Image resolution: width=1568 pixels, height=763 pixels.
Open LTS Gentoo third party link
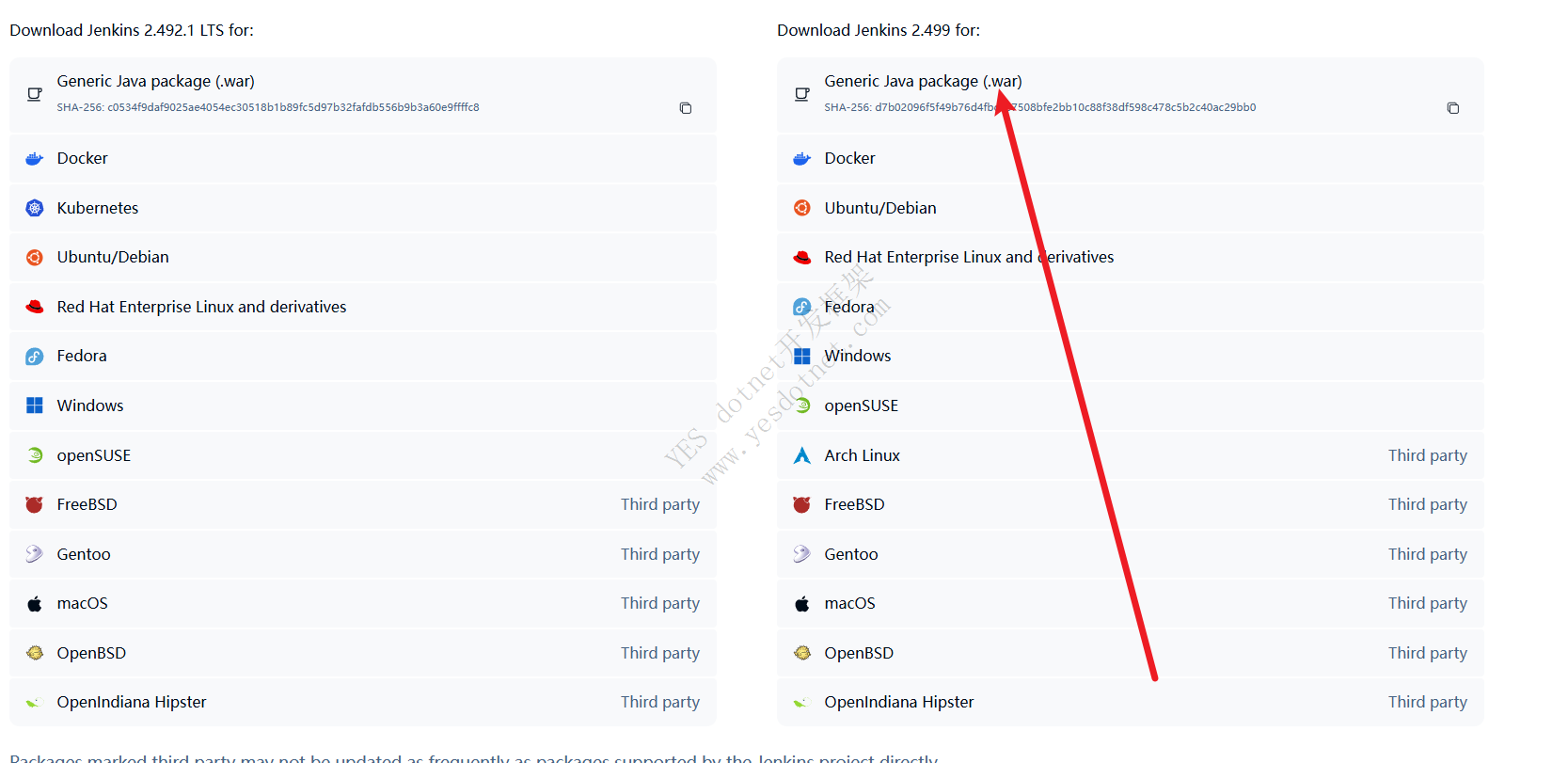click(363, 554)
